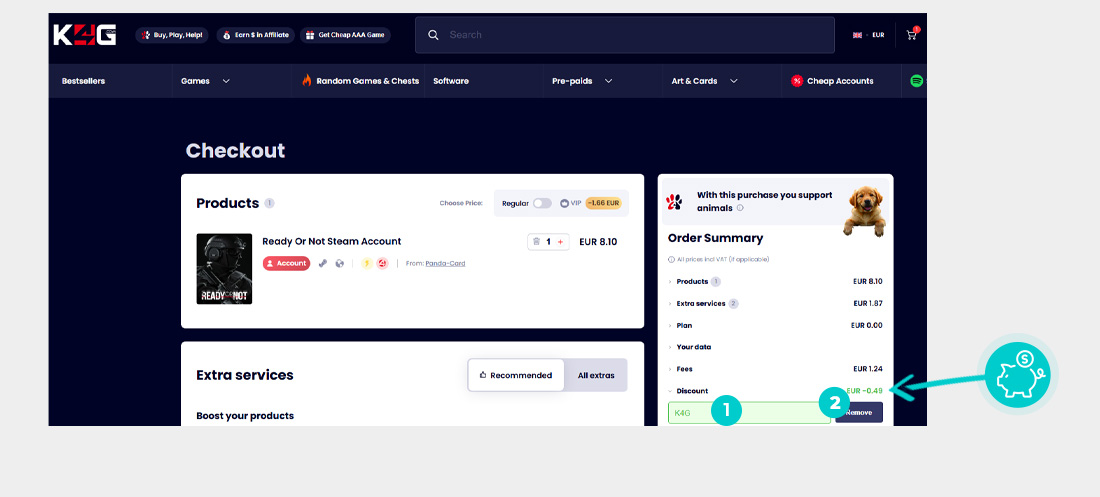This screenshot has height=497, width=1100.
Task: Open the shopping cart icon
Action: click(x=911, y=34)
